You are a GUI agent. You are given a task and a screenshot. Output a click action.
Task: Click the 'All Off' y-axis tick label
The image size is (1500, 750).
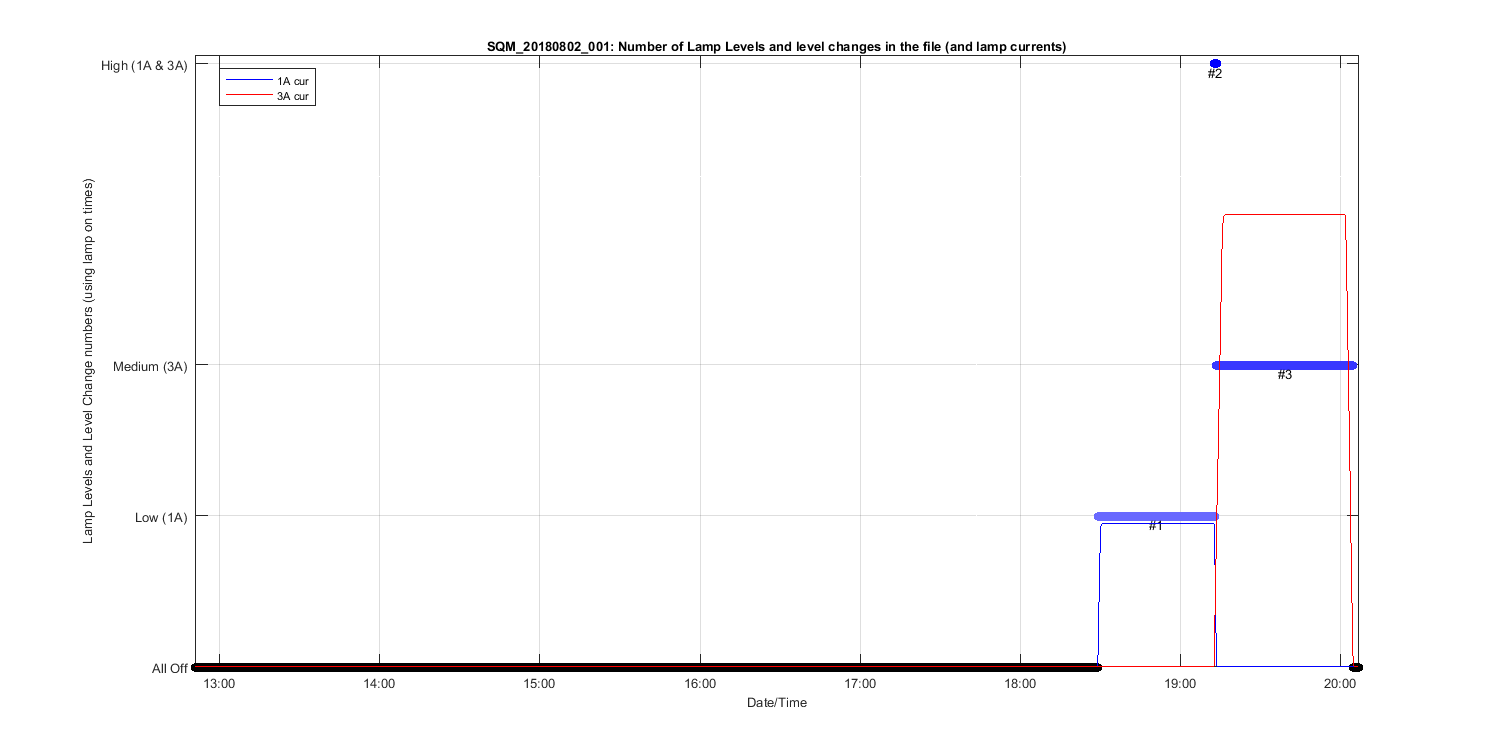(169, 668)
